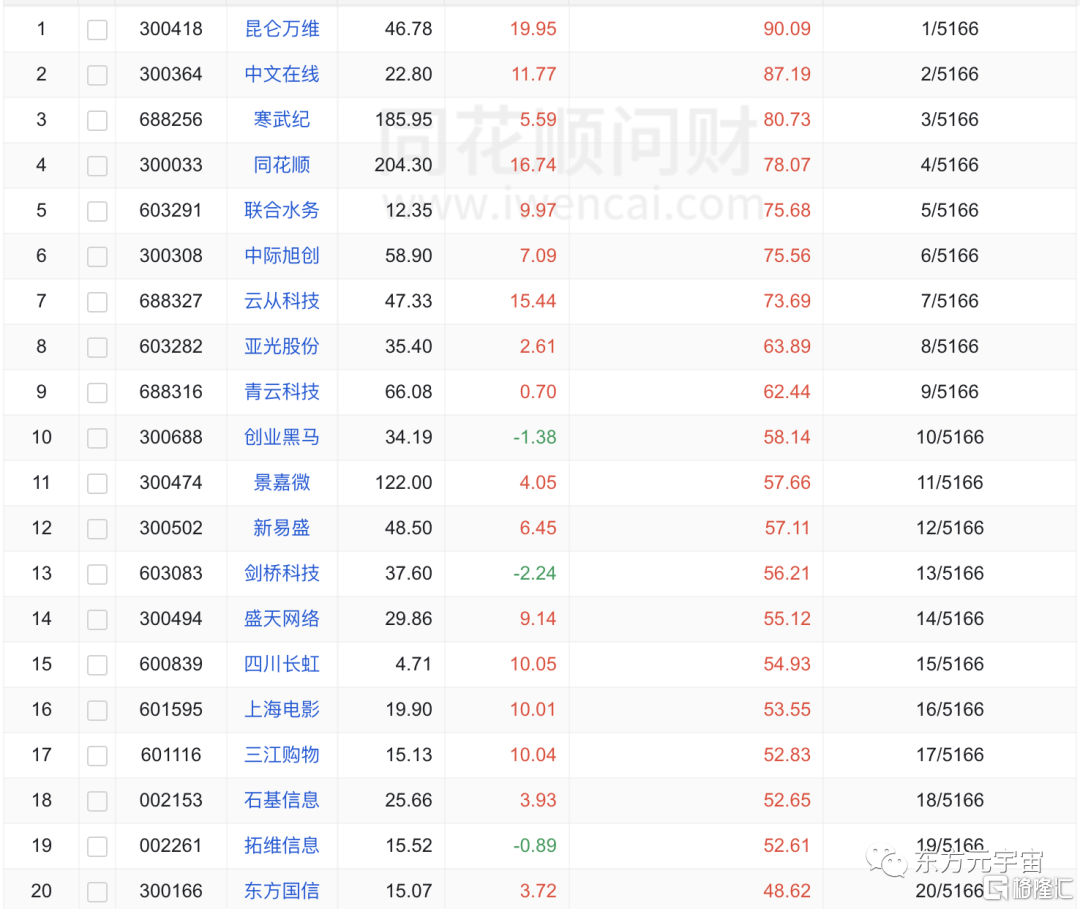Viewport: 1080px width, 909px height.
Task: Follow the 亚光股份 link
Action: [282, 347]
